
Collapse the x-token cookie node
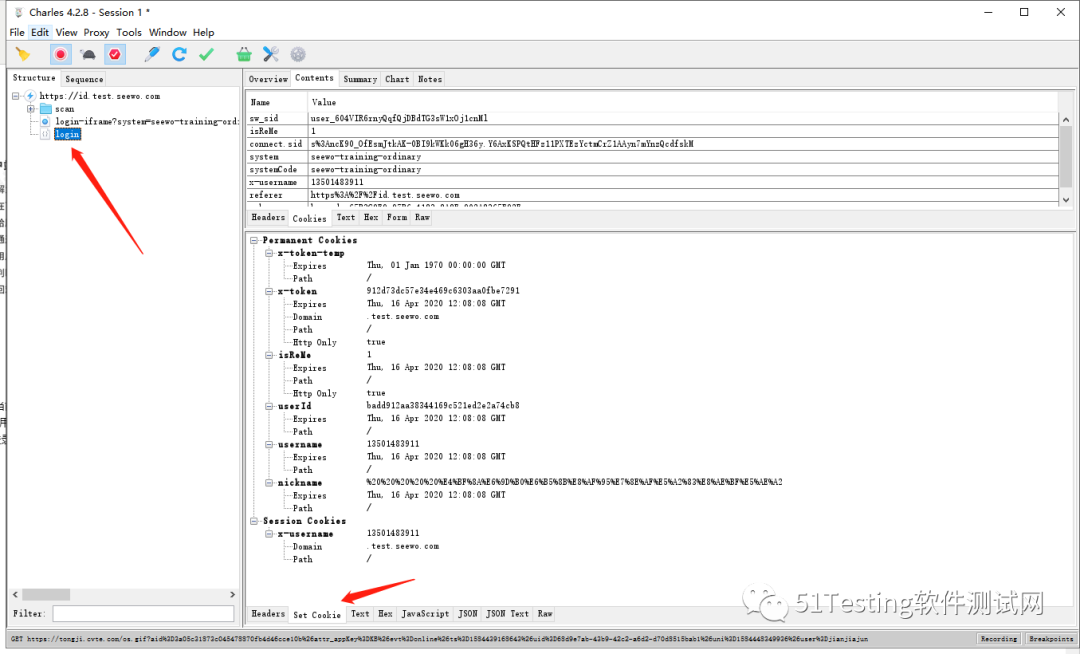pyautogui.click(x=269, y=291)
